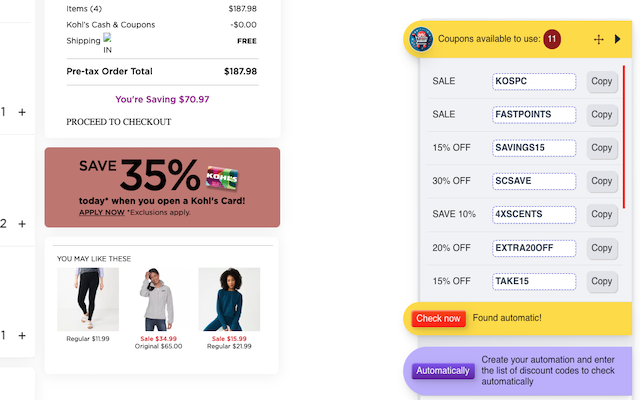640x400 pixels.
Task: Click the Kohl's Card image in banner
Action: 222,178
